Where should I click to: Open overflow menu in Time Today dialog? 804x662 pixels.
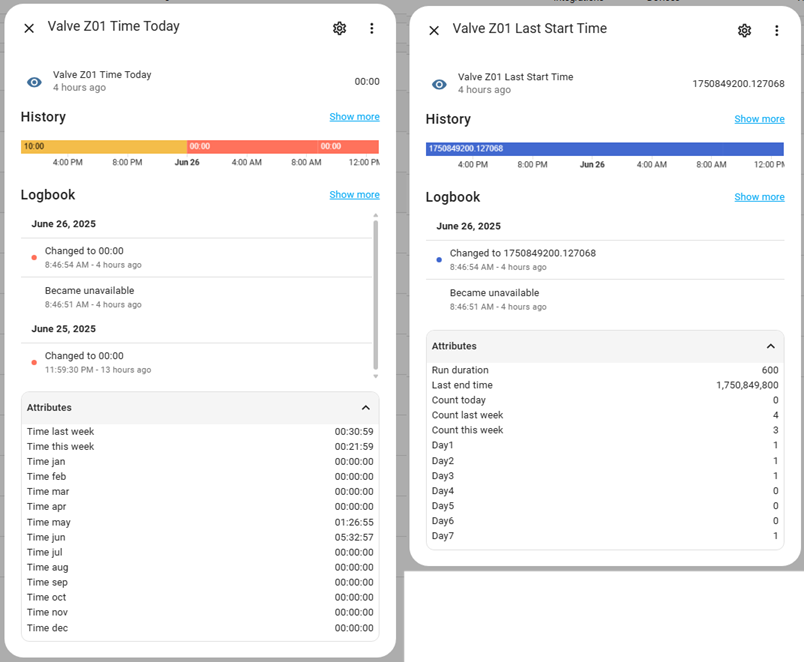[371, 29]
